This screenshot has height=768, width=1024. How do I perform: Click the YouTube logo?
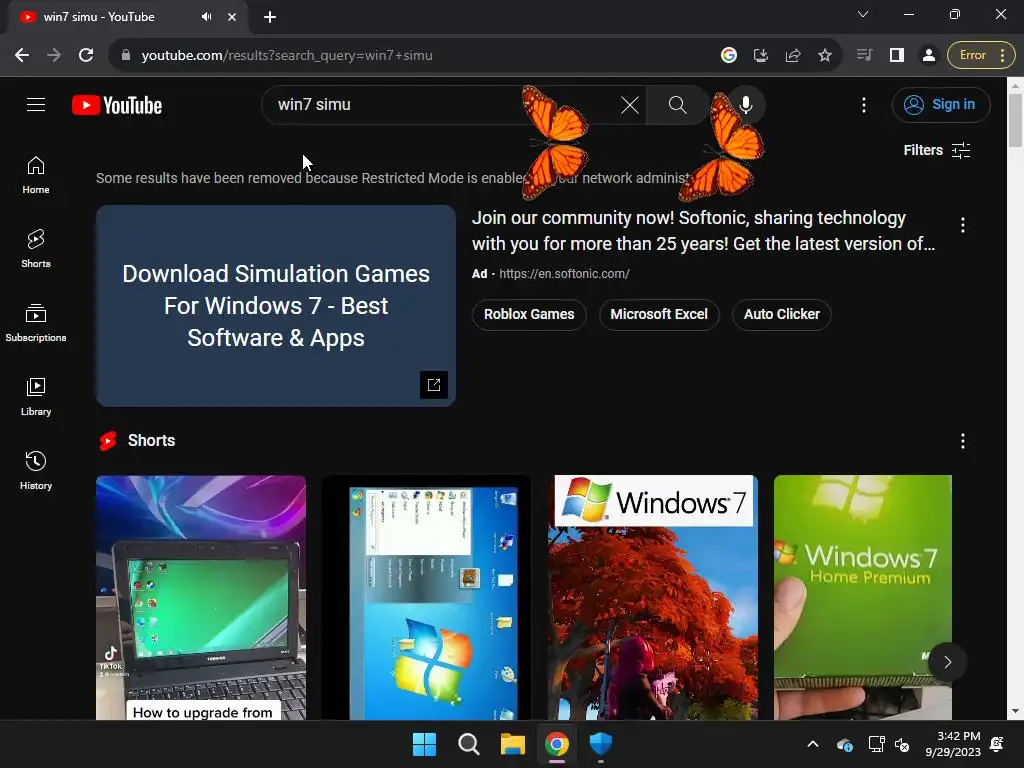click(x=117, y=105)
